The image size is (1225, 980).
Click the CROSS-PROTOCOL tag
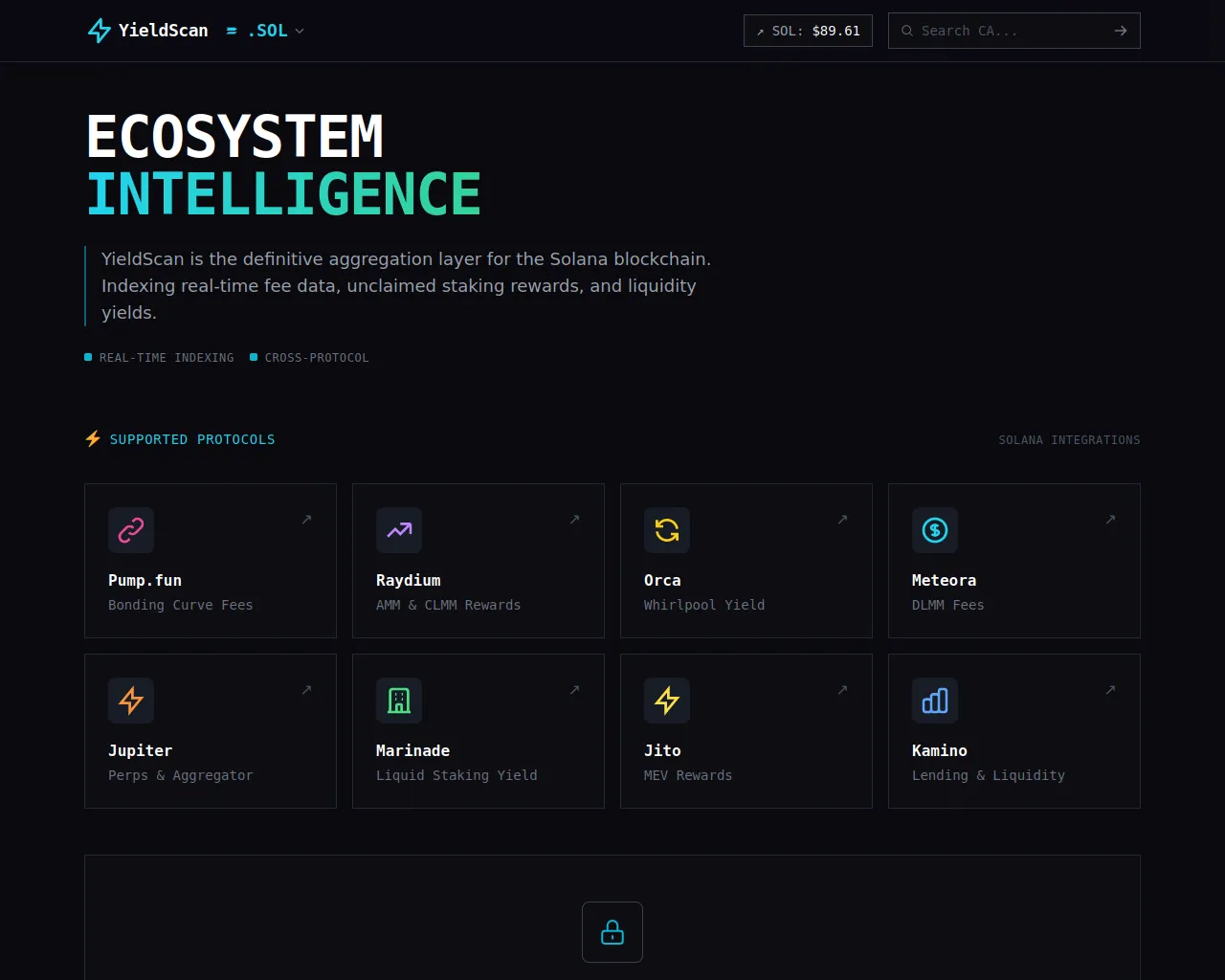coord(309,357)
